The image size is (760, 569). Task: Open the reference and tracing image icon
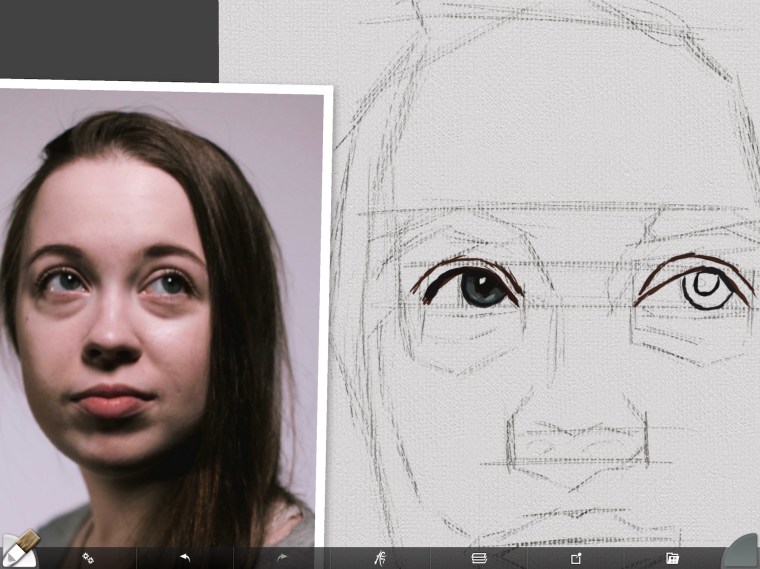(576, 558)
